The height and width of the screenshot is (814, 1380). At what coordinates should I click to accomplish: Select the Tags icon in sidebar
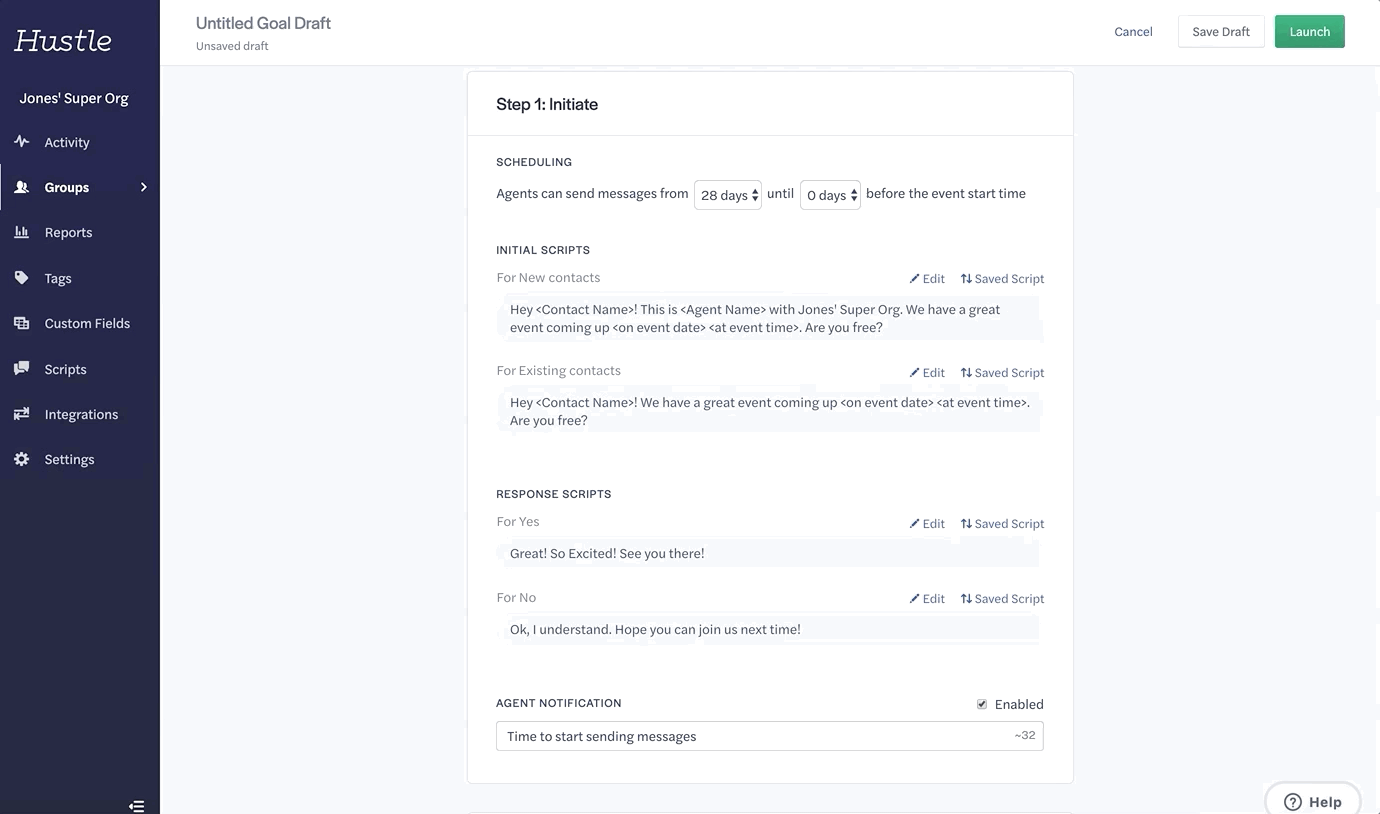tap(22, 278)
